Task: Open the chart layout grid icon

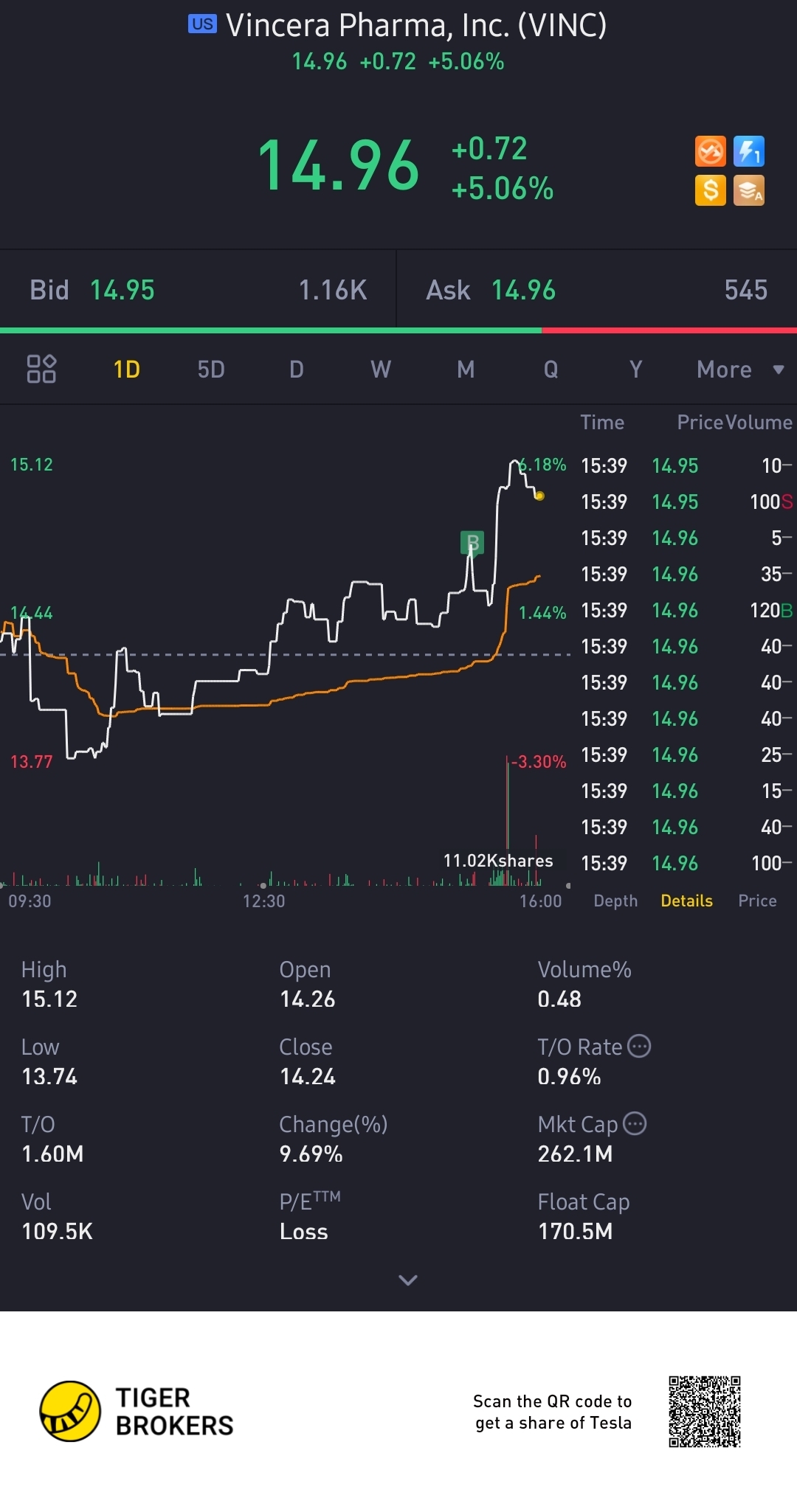Action: coord(41,369)
